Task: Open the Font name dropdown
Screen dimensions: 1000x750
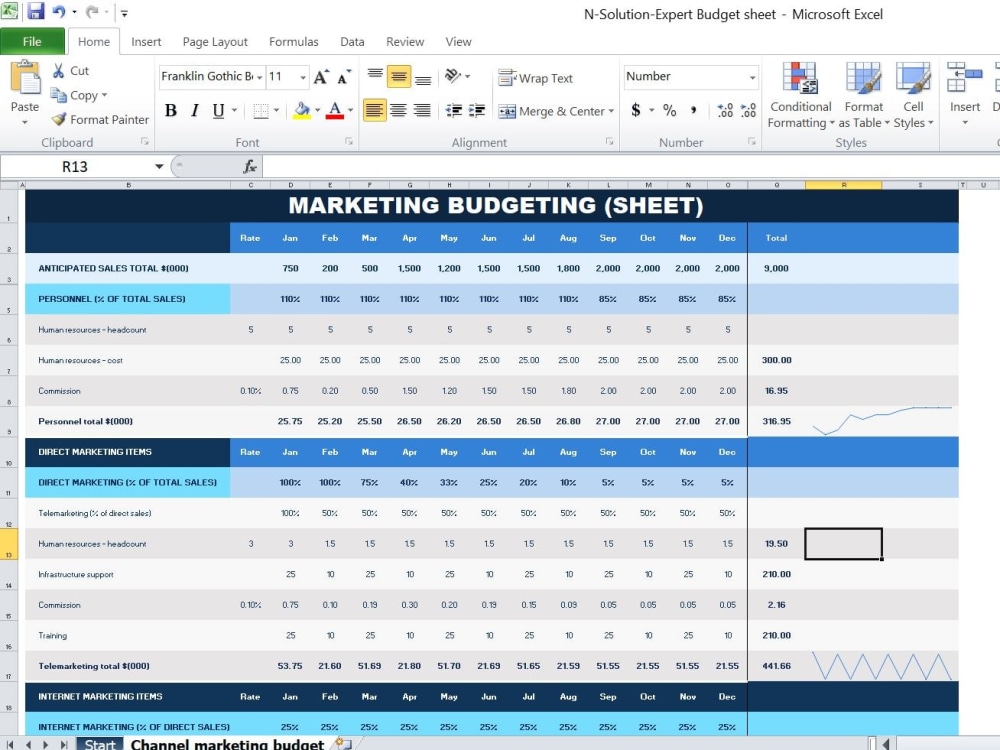Action: click(260, 77)
